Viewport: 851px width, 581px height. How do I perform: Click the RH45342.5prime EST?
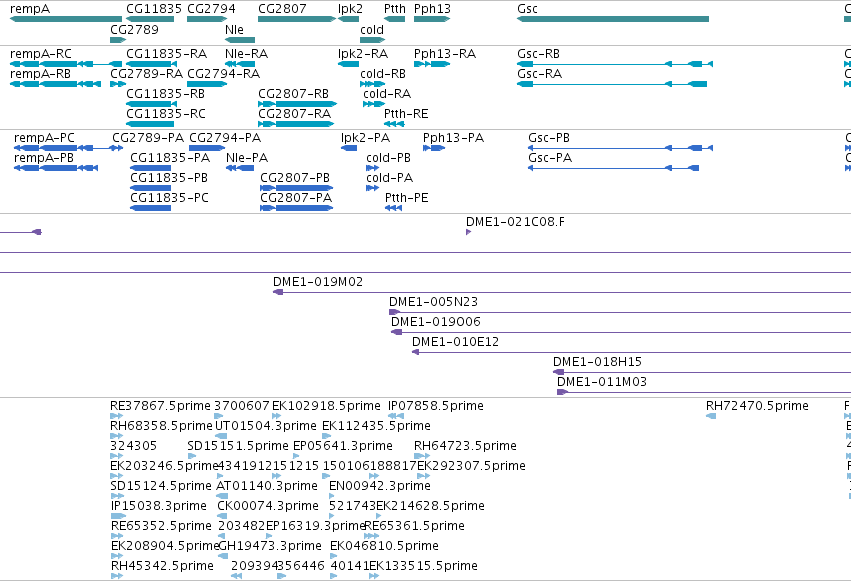(x=117, y=576)
